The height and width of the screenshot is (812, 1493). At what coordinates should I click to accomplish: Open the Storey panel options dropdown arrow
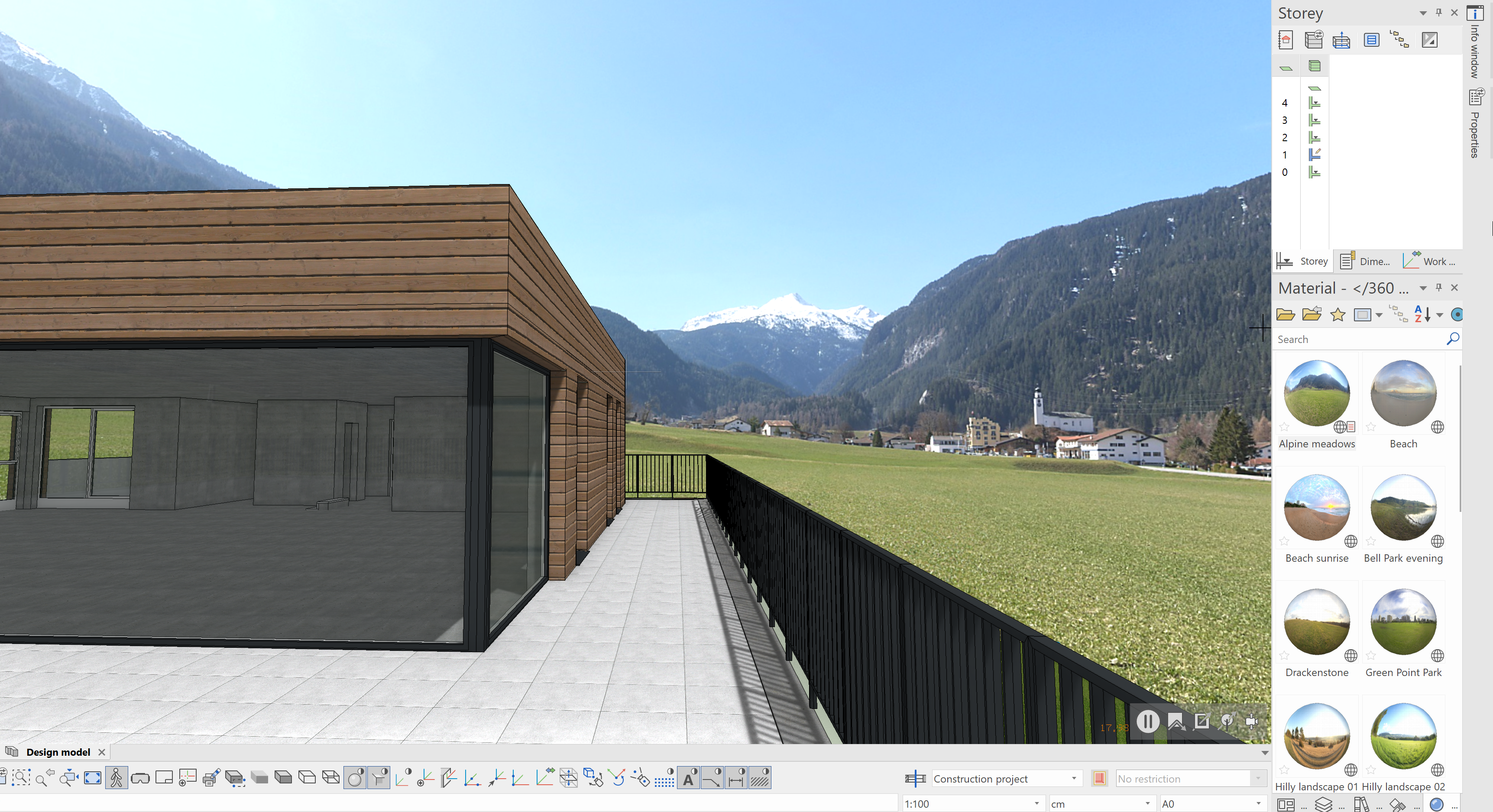[1423, 13]
